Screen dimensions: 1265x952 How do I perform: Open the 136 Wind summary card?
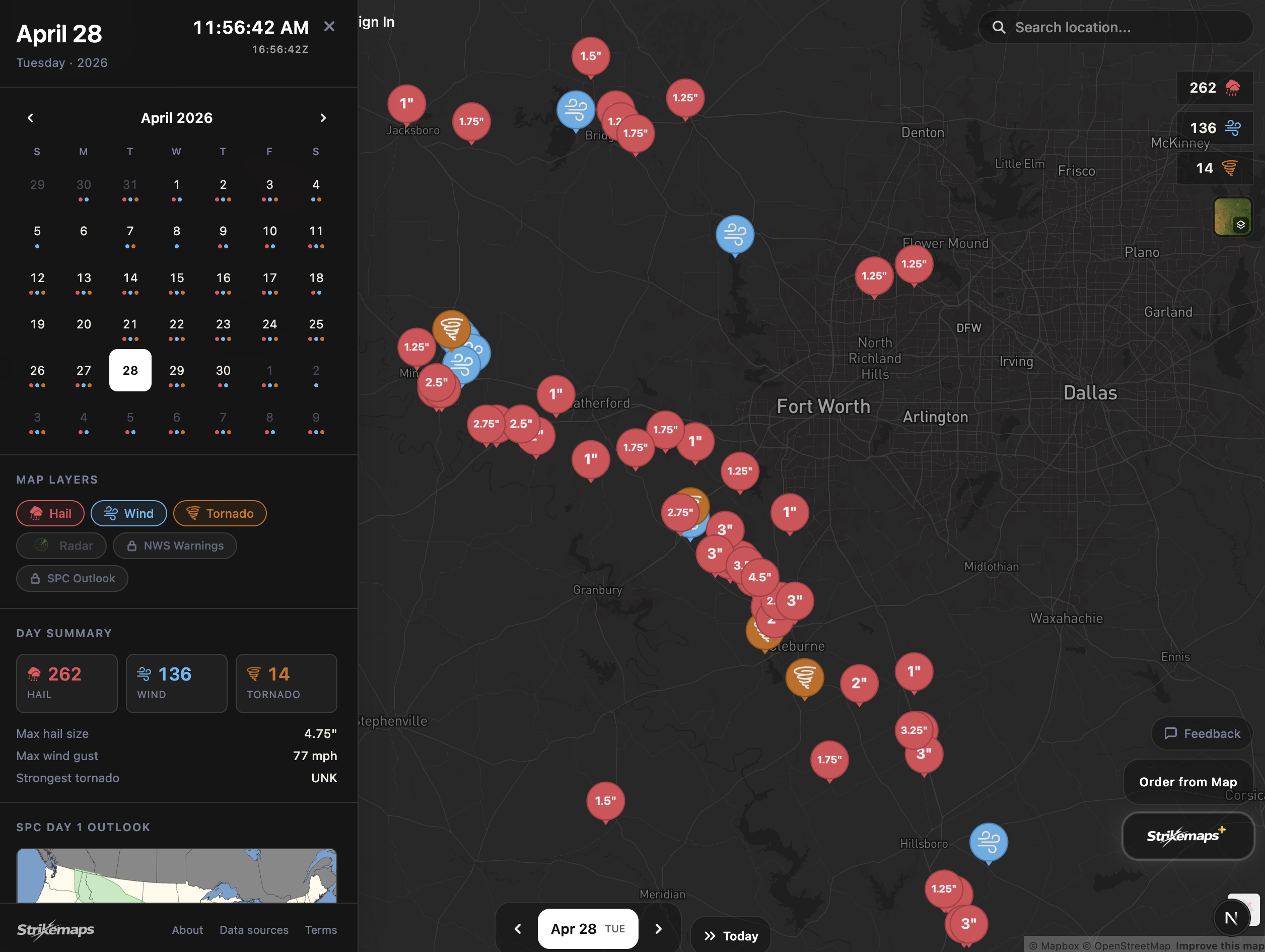tap(177, 684)
